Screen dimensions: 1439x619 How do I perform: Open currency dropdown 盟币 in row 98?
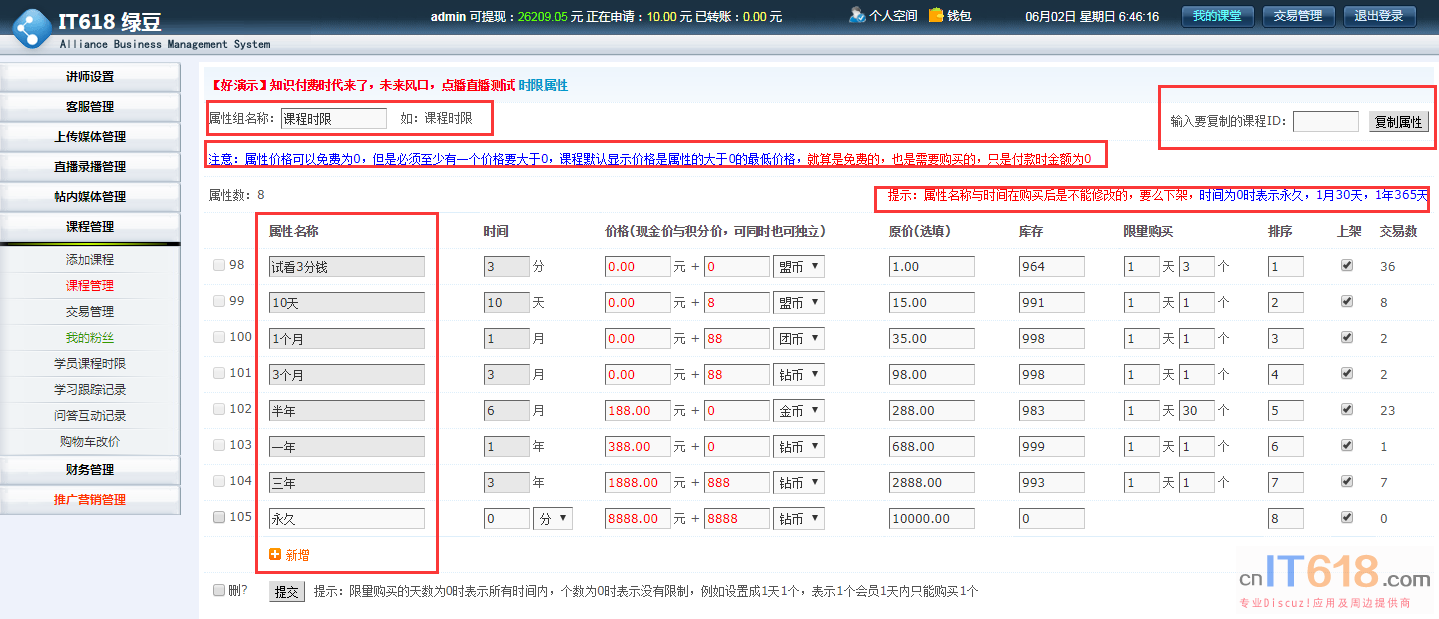(x=799, y=266)
